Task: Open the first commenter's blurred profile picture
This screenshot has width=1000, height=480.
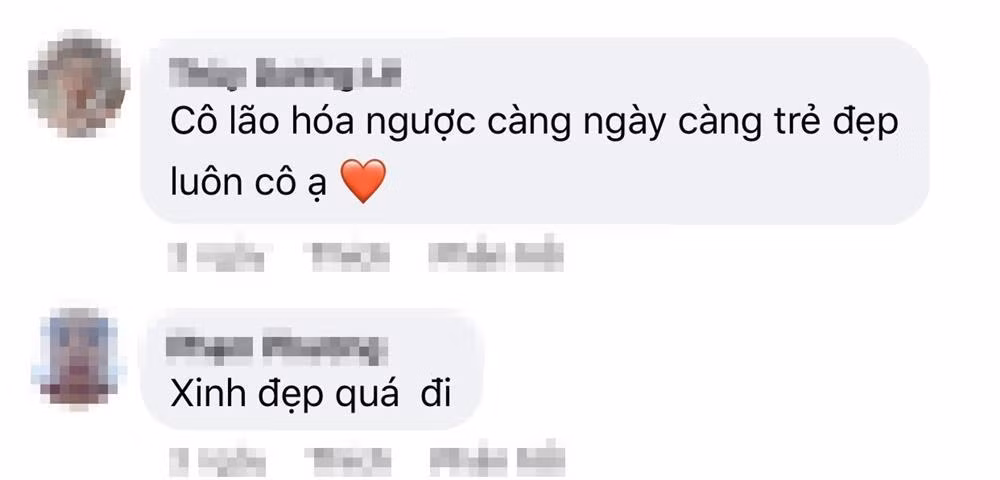Action: coord(79,87)
